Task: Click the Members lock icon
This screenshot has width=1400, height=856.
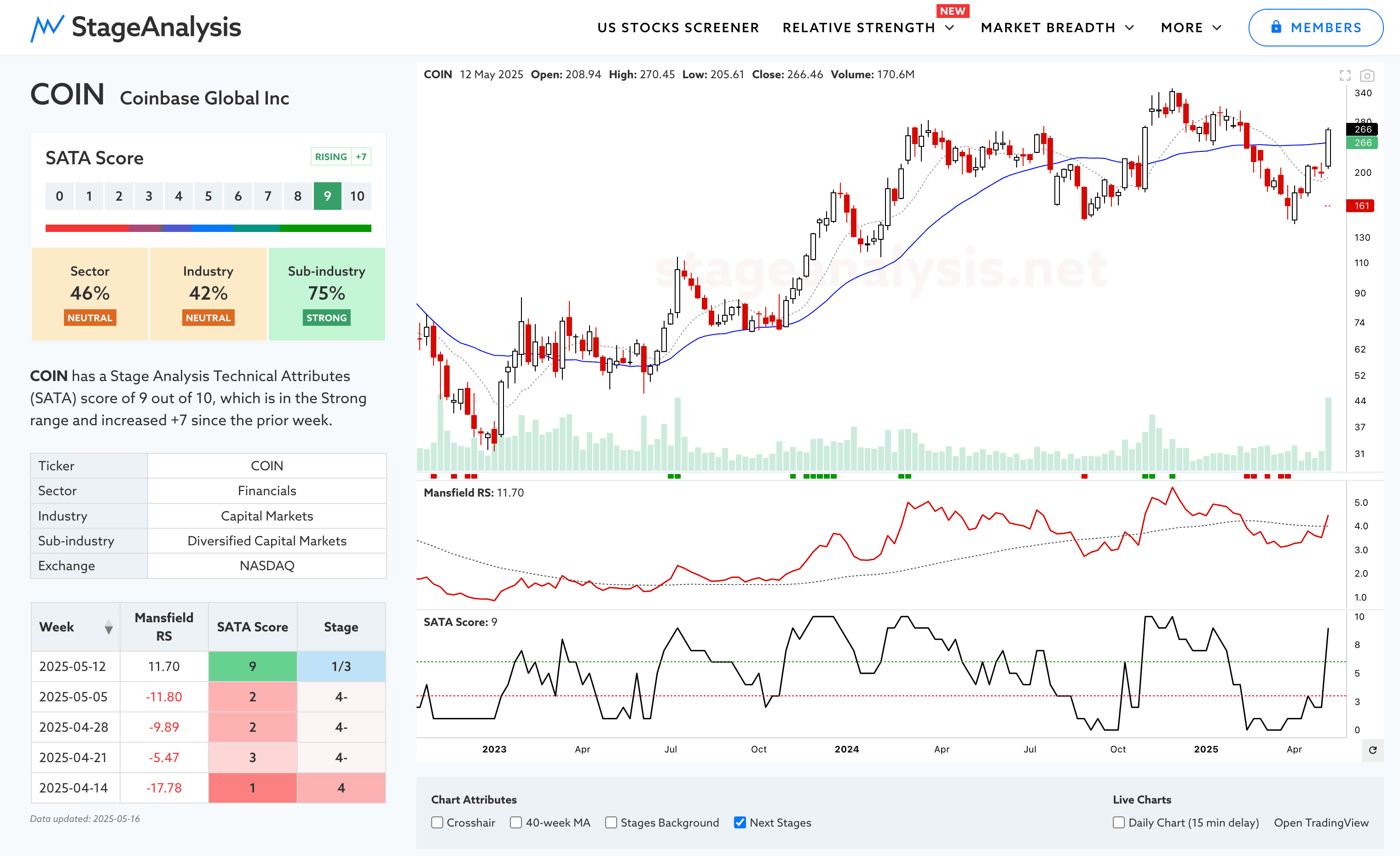Action: pos(1276,27)
